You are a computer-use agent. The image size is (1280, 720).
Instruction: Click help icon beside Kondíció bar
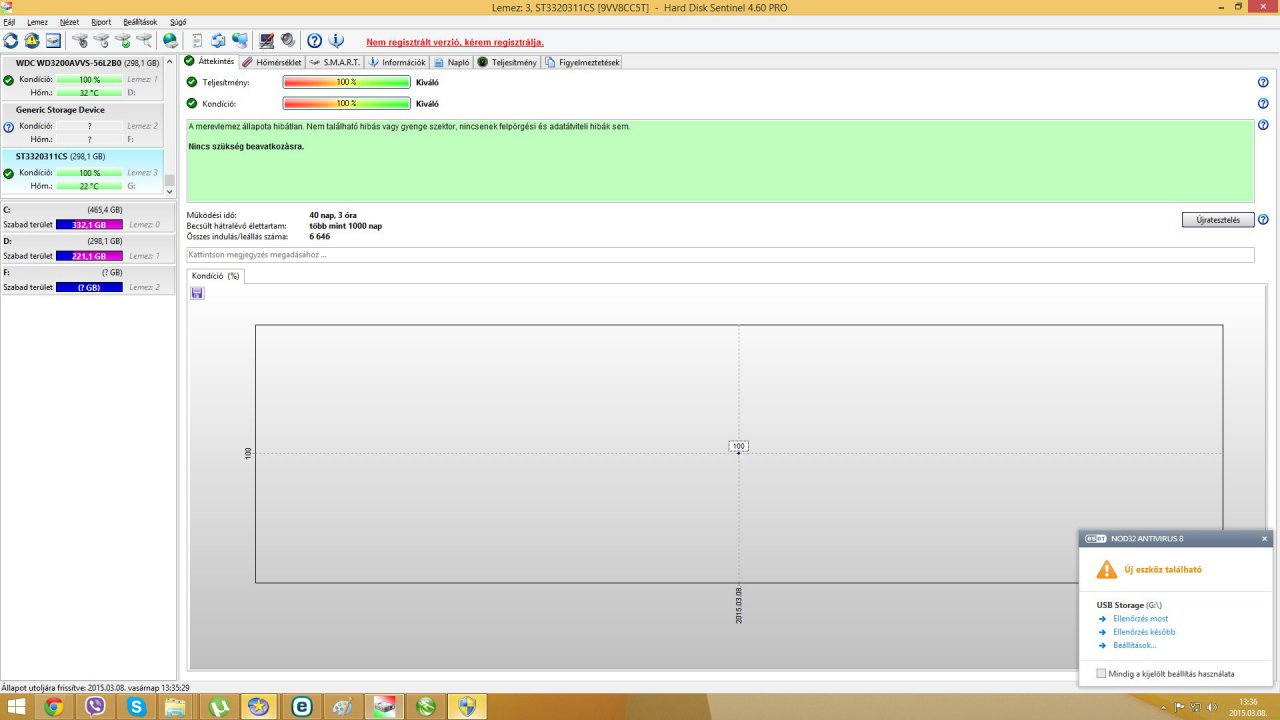tap(1263, 103)
